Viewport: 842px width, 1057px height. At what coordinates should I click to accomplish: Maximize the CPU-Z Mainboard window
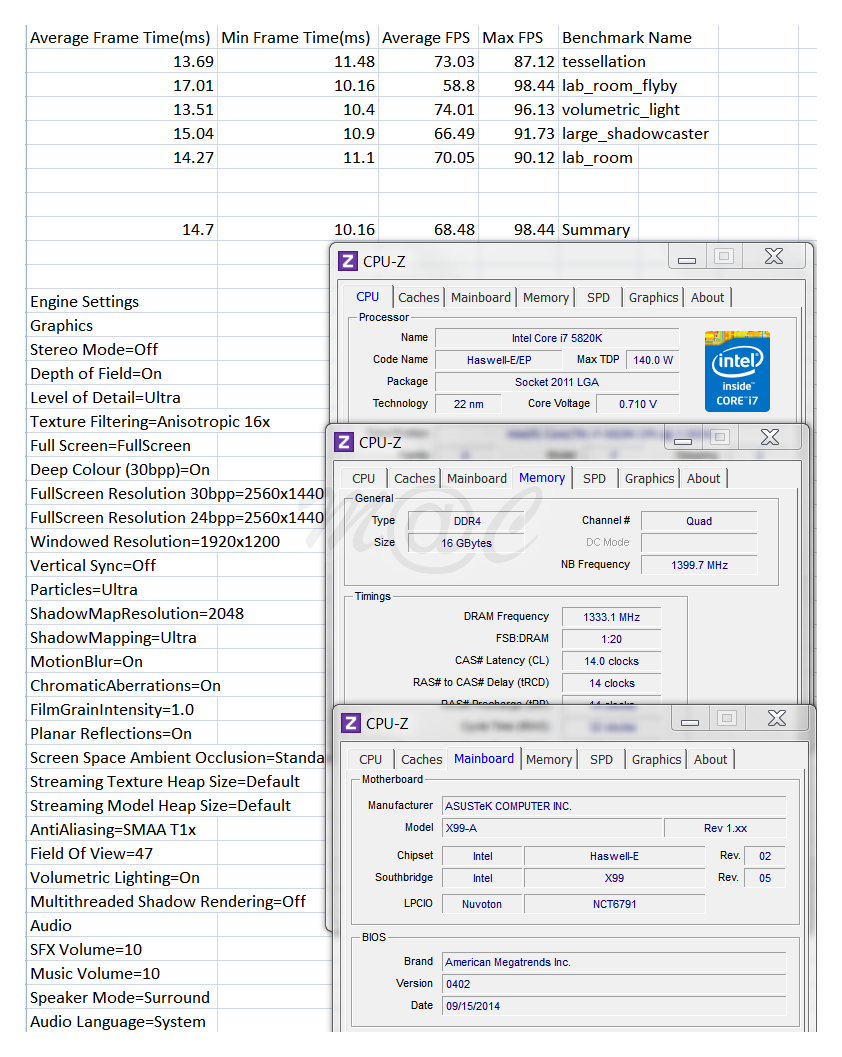pyautogui.click(x=727, y=719)
